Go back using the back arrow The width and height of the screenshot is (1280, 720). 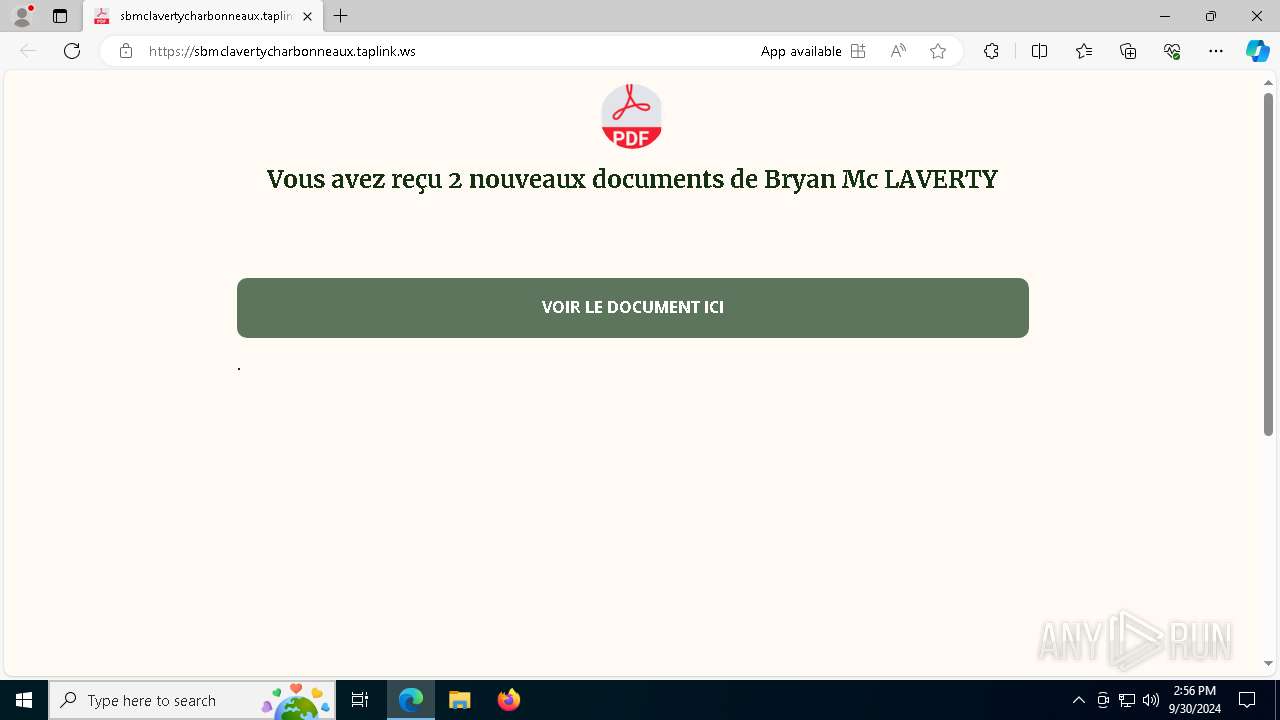[28, 51]
